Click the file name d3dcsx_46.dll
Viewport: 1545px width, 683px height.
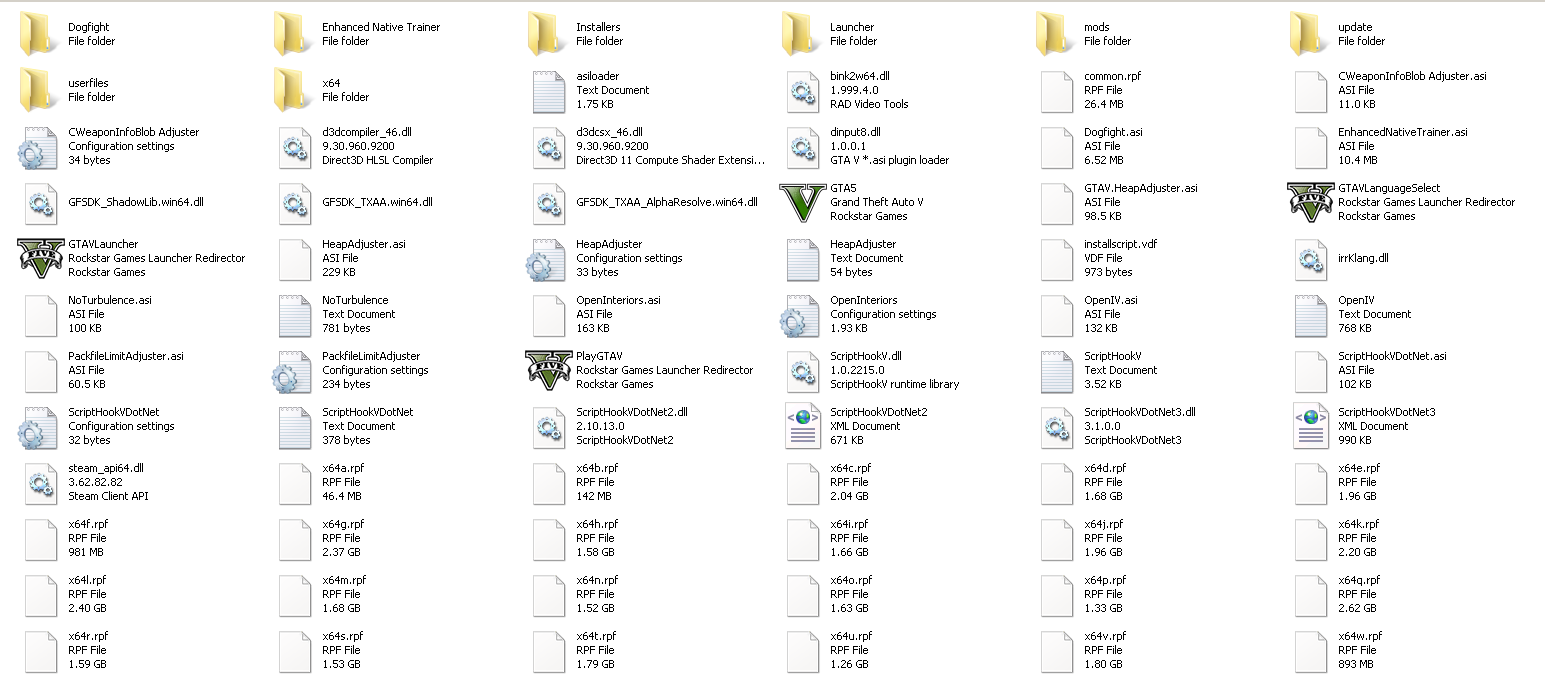[x=609, y=132]
